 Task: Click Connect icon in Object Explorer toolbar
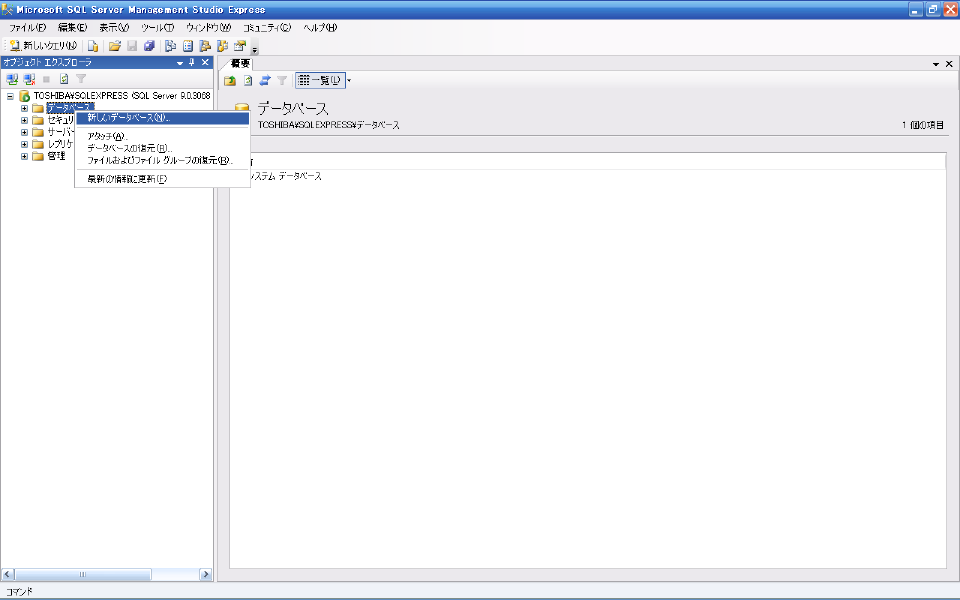(12, 79)
